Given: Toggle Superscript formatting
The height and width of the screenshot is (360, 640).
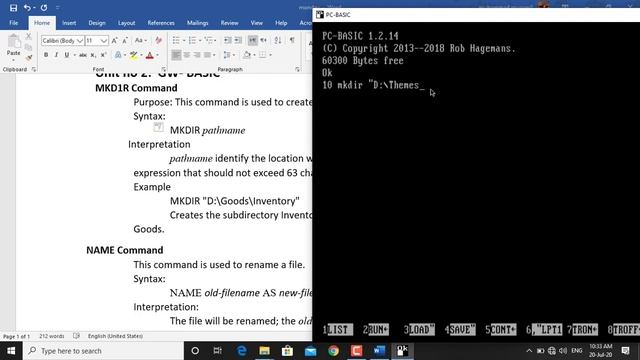Looking at the screenshot, I should 103,55.
